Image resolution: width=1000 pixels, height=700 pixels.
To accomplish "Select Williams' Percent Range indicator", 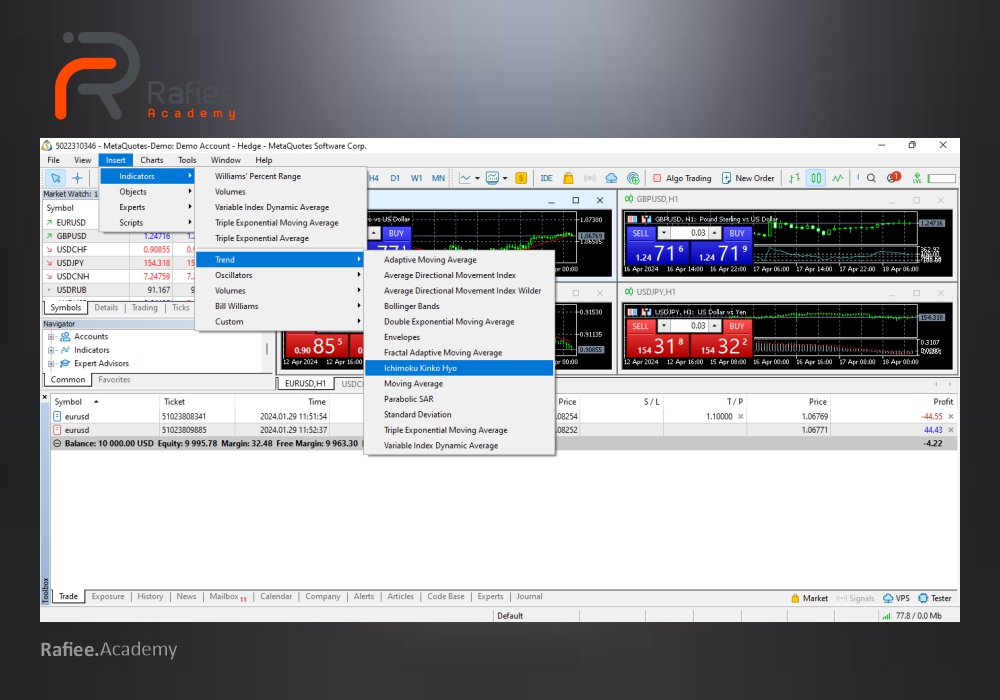I will 280,176.
